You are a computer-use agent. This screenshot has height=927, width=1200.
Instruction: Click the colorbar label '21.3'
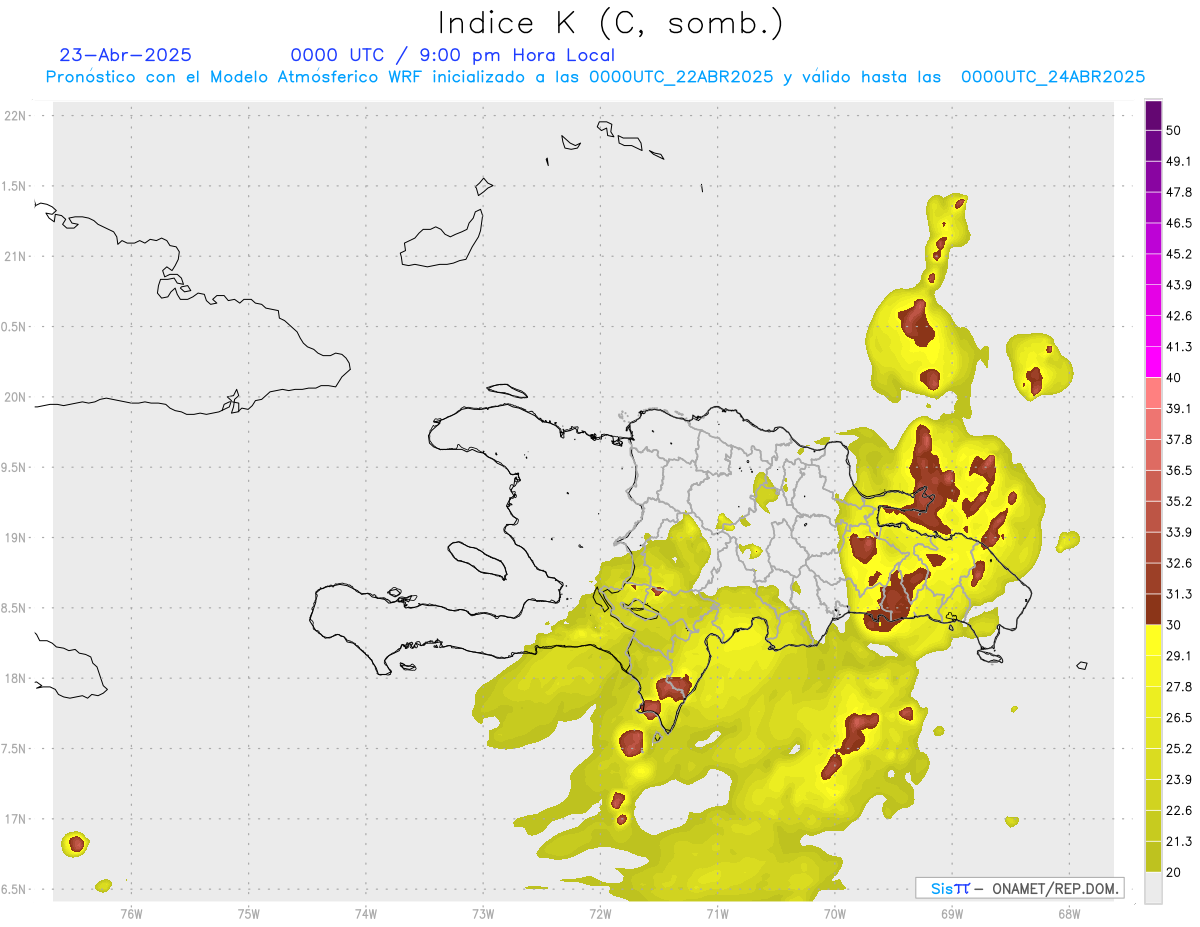(x=1179, y=841)
